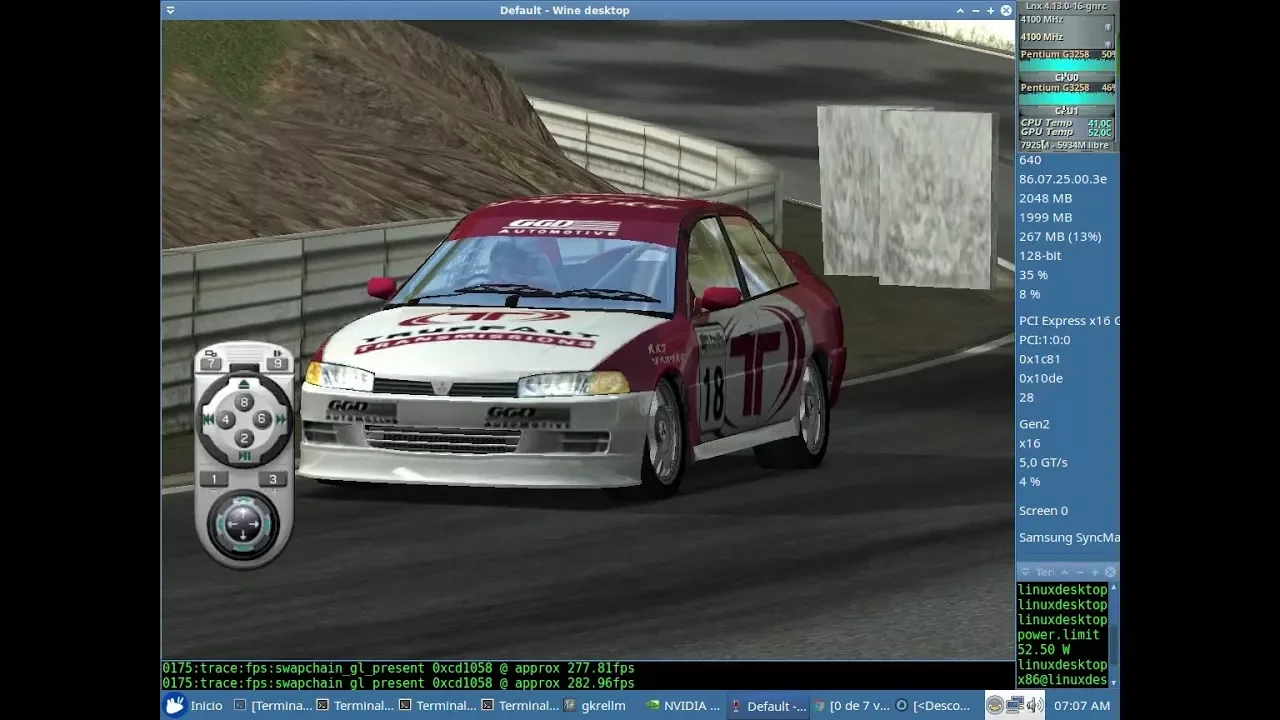
Task: Select the 1999 MB value
Action: coord(1045,217)
